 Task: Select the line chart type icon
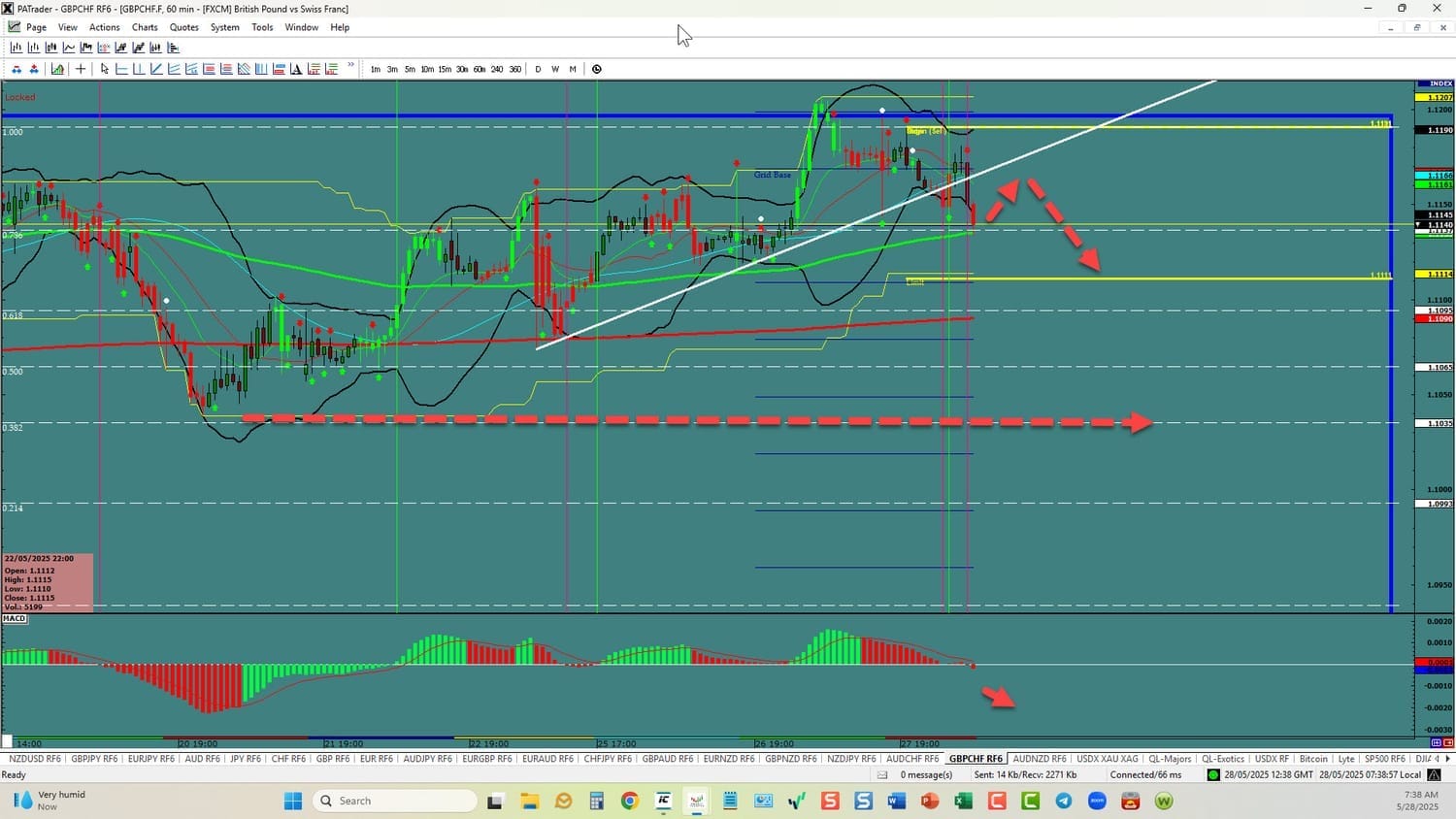[x=69, y=48]
